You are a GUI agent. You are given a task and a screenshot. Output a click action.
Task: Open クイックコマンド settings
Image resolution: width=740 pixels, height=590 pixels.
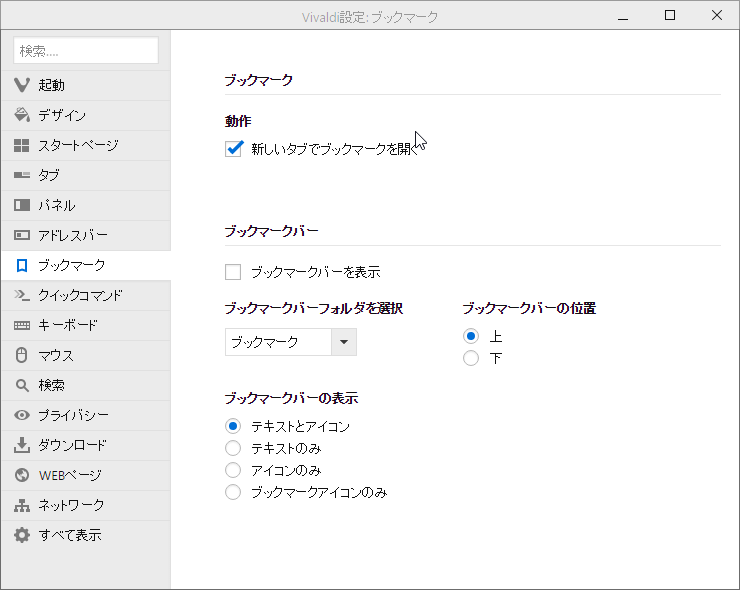click(86, 295)
